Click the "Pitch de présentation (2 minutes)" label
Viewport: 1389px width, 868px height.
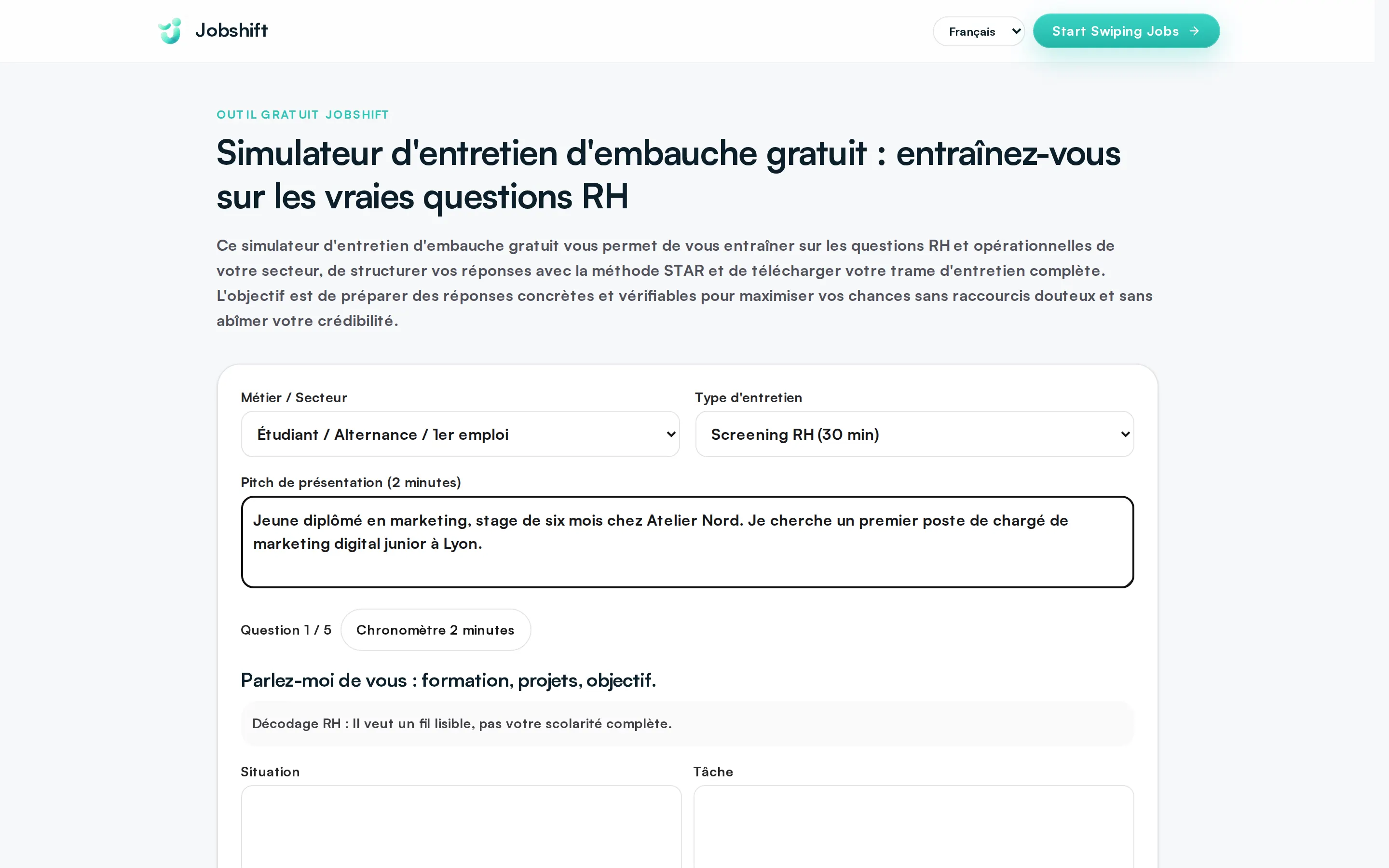tap(351, 482)
